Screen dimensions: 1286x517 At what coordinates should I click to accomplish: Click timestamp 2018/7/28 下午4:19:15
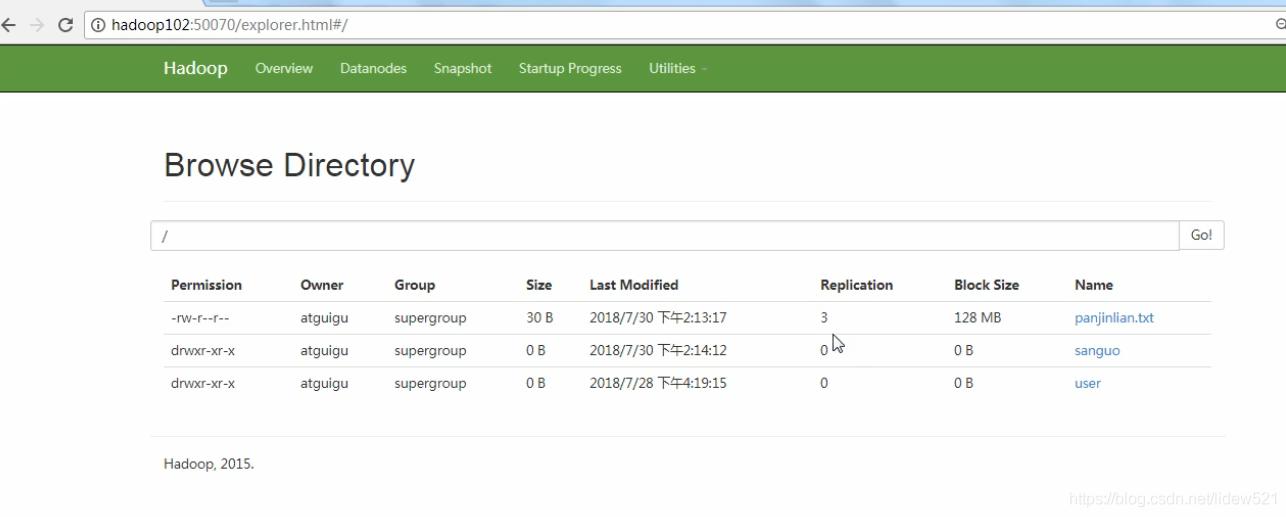click(x=658, y=383)
